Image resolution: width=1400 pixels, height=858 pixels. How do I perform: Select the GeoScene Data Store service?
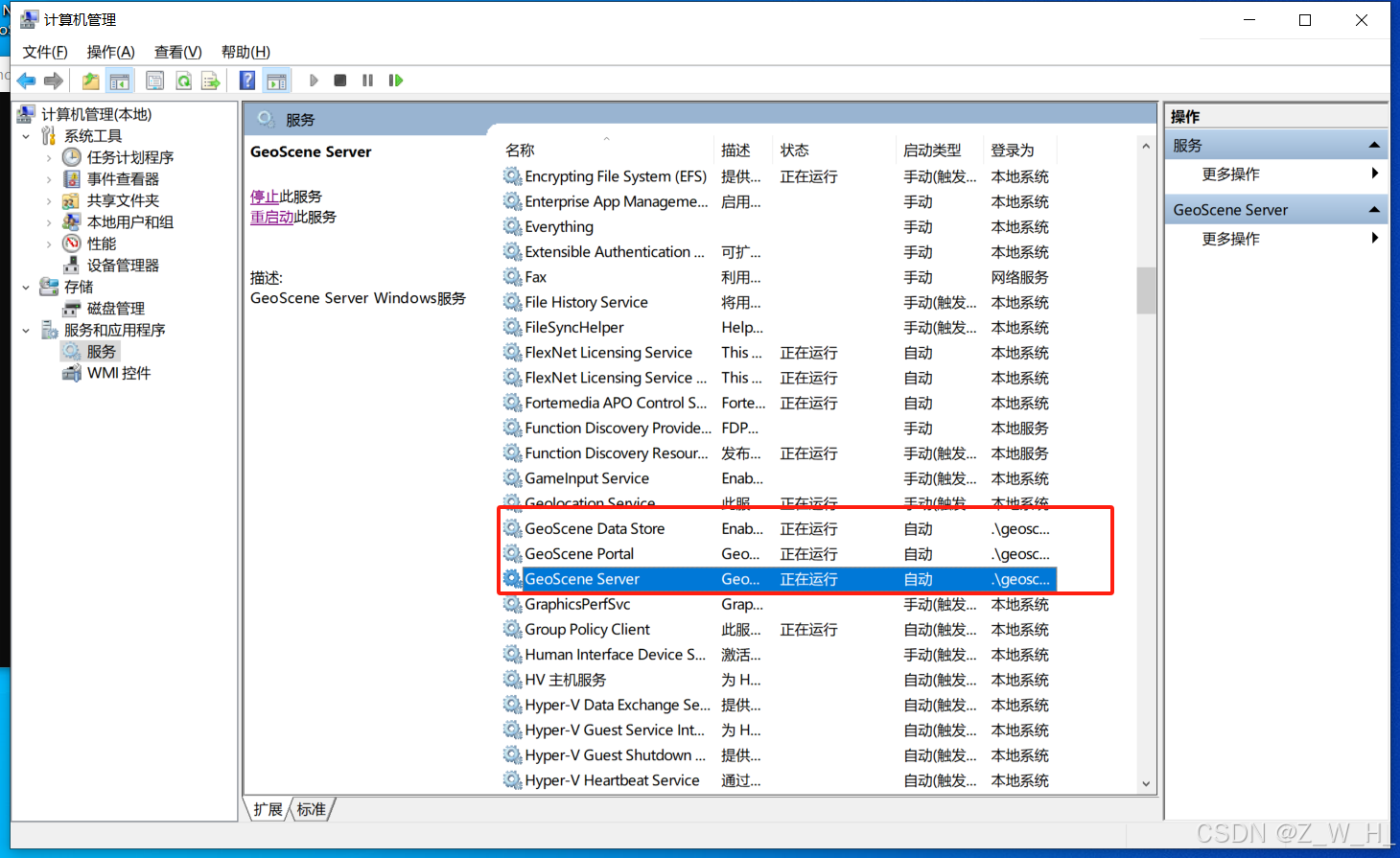point(778,528)
